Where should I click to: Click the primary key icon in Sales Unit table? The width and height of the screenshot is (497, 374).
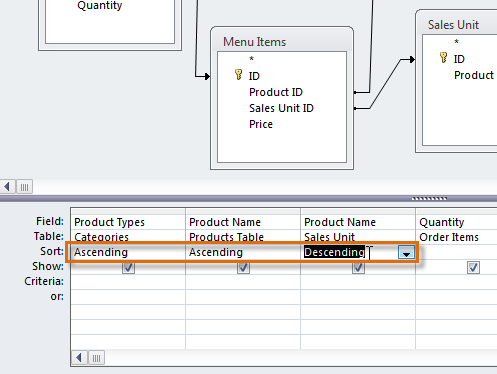pos(443,58)
